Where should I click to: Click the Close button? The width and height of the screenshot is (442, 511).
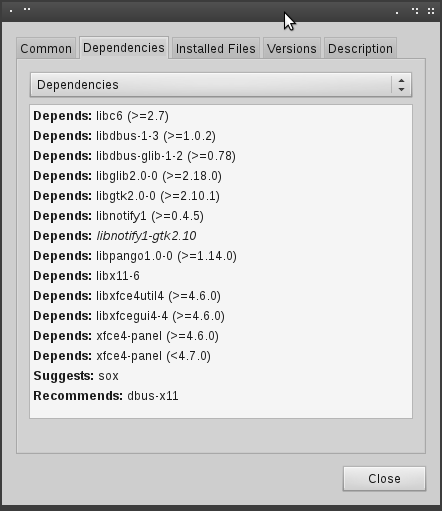coord(384,478)
